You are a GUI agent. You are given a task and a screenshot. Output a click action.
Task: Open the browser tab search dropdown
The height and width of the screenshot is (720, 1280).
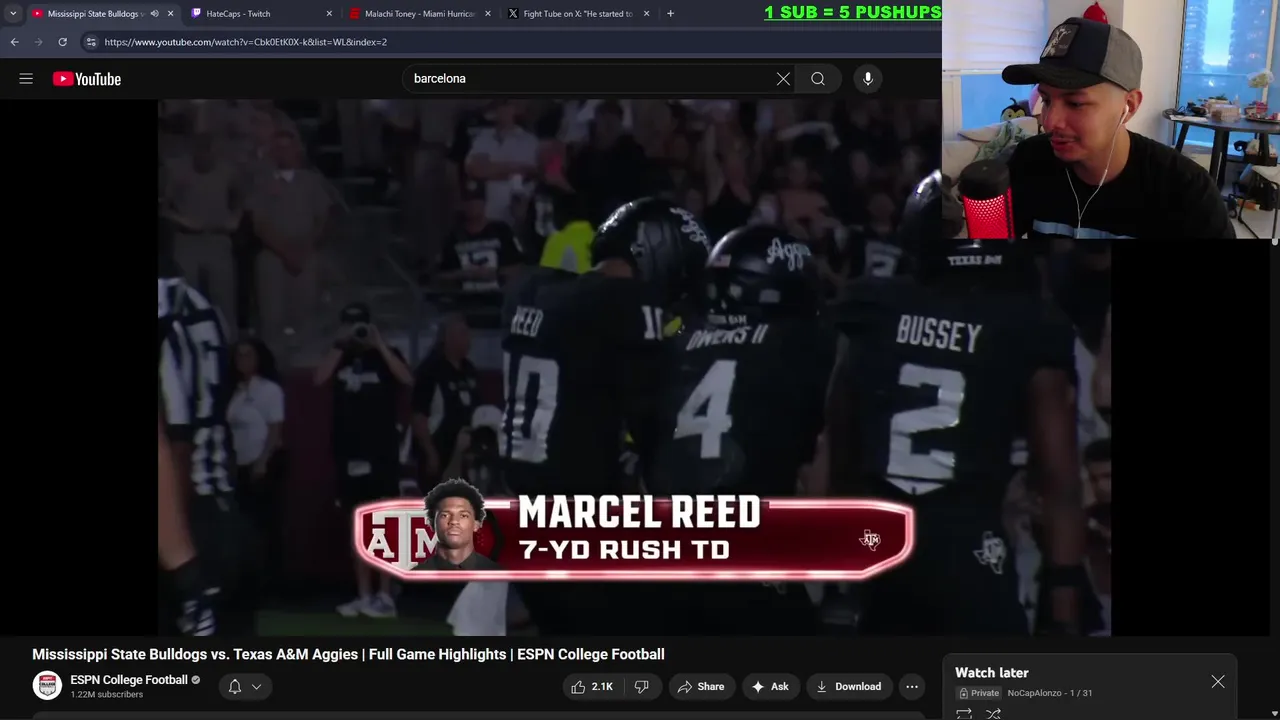pos(13,14)
